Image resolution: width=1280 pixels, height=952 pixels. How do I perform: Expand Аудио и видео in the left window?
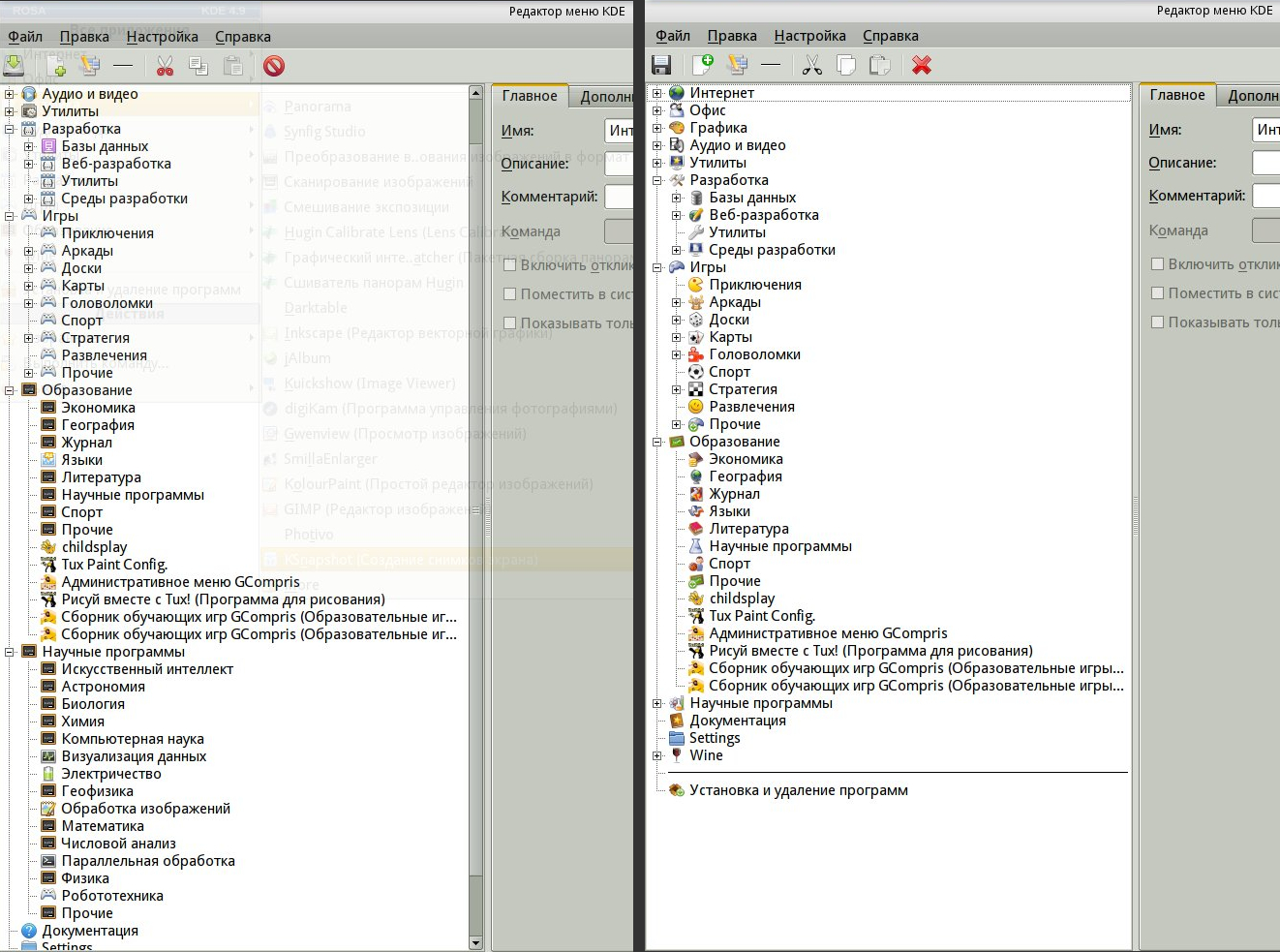[x=10, y=94]
